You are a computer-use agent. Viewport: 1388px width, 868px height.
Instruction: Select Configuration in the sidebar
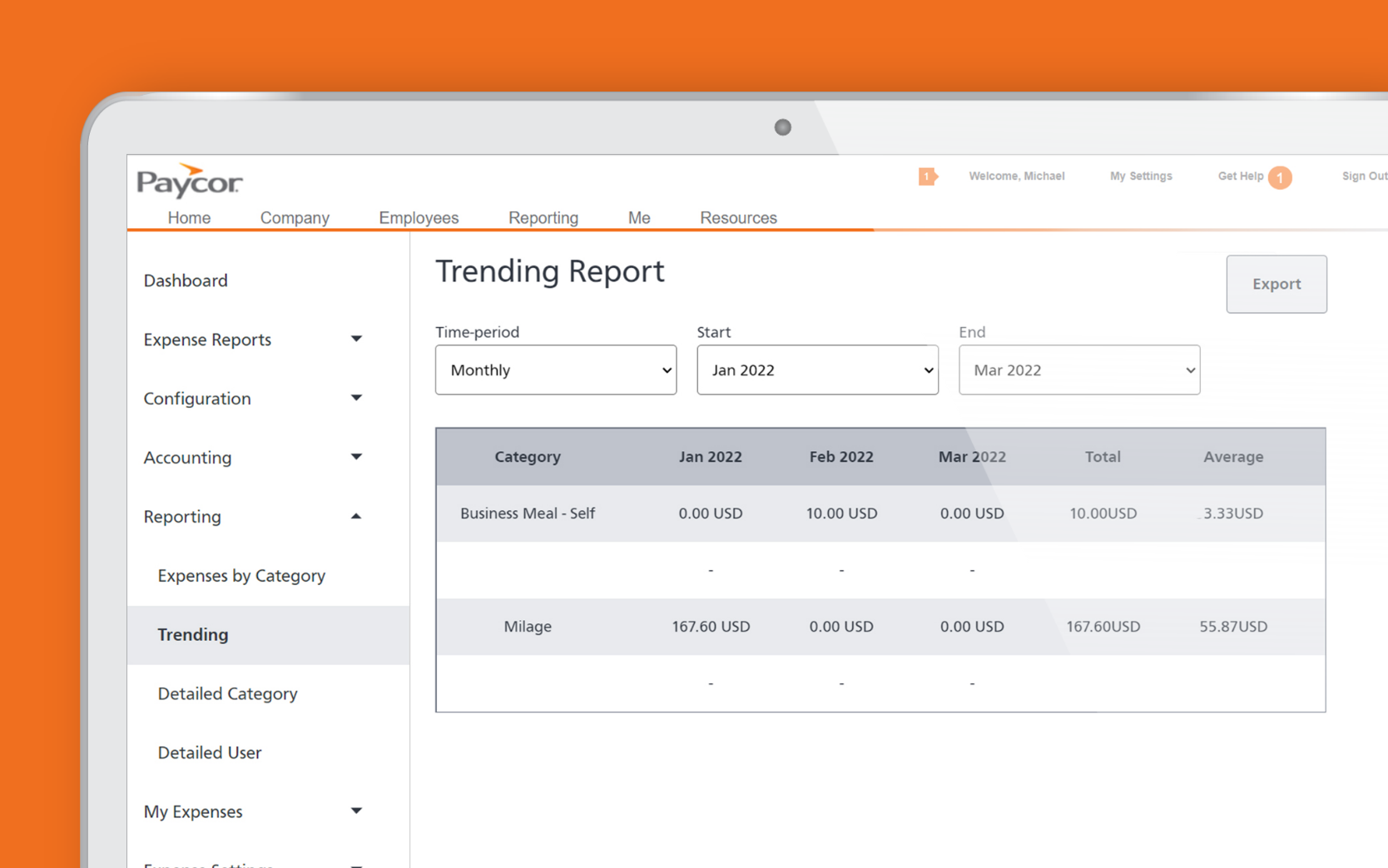197,399
